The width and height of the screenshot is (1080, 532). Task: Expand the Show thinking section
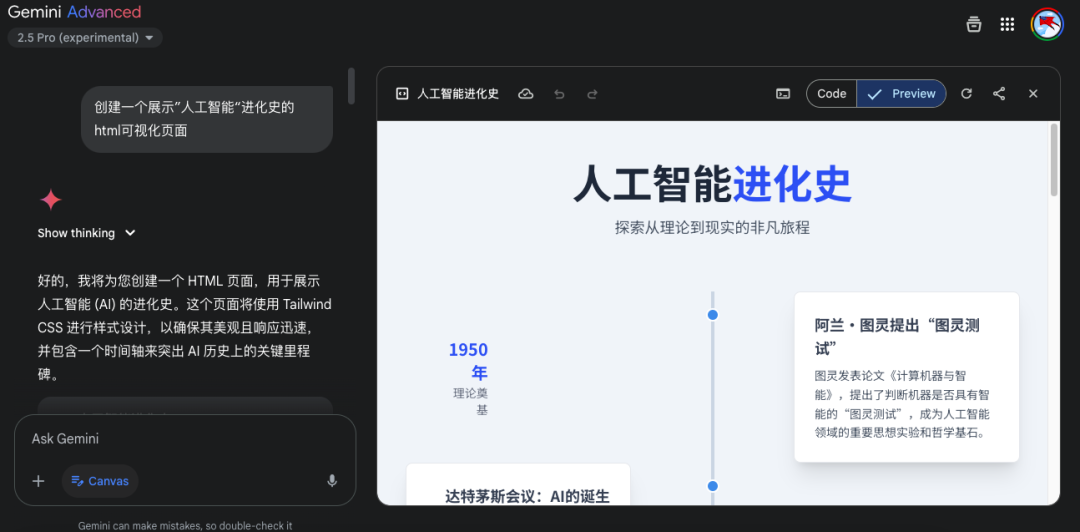pyautogui.click(x=87, y=233)
